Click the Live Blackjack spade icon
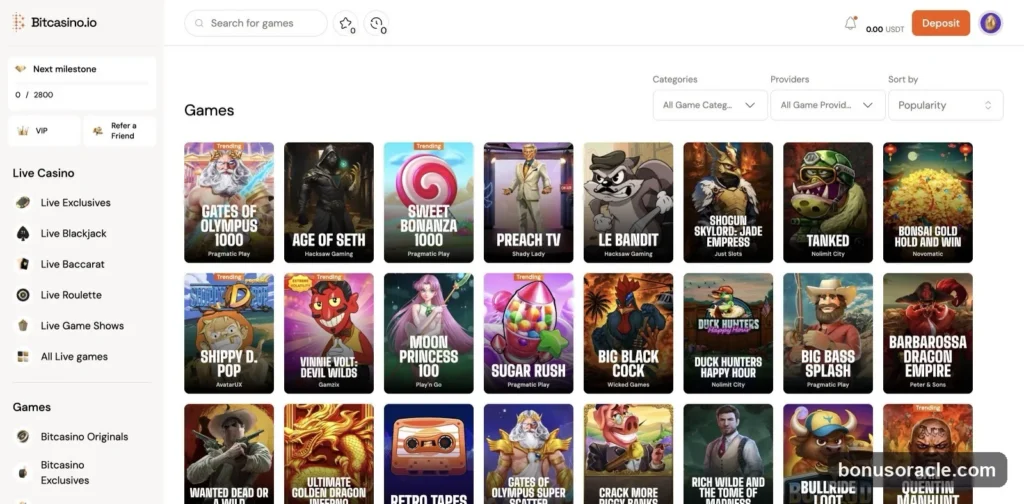 point(23,233)
